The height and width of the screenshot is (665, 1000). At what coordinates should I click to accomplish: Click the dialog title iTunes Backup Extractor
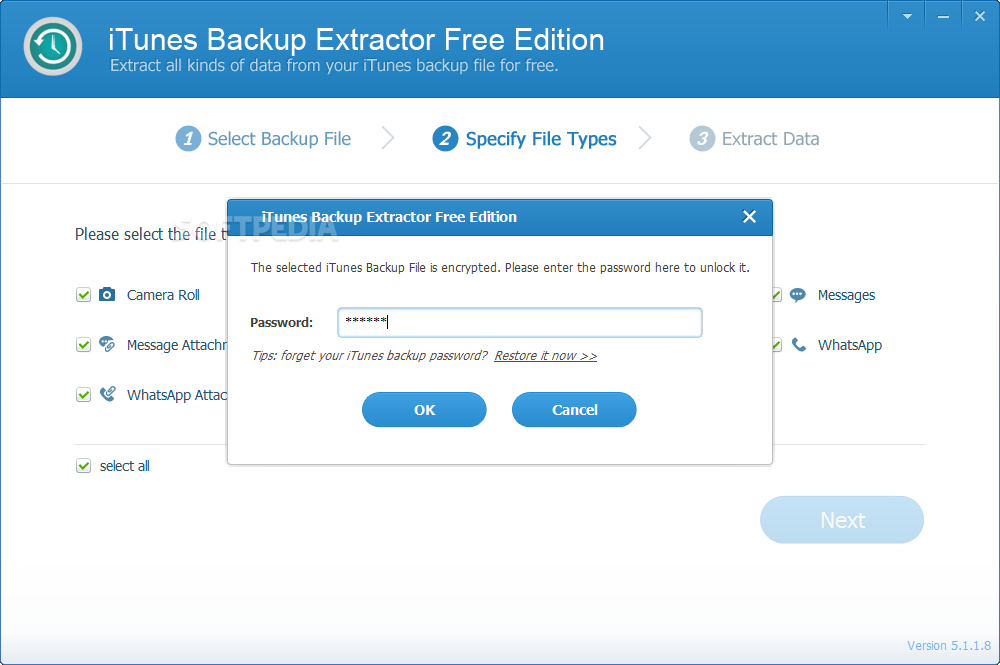pos(389,217)
